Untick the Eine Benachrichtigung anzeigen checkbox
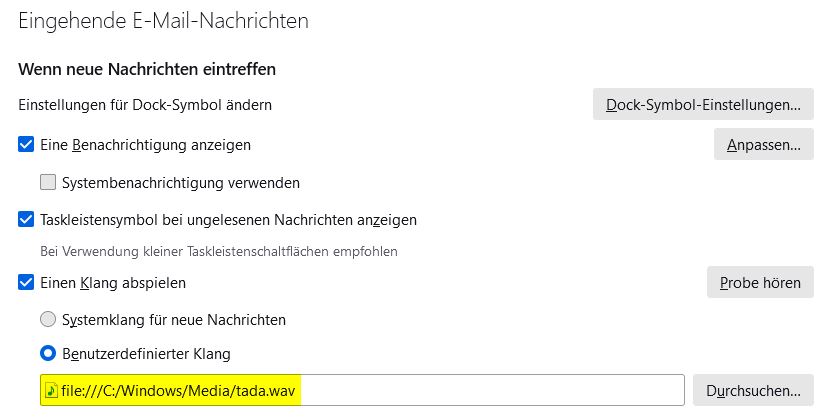This screenshot has width=827, height=419. [x=27, y=145]
